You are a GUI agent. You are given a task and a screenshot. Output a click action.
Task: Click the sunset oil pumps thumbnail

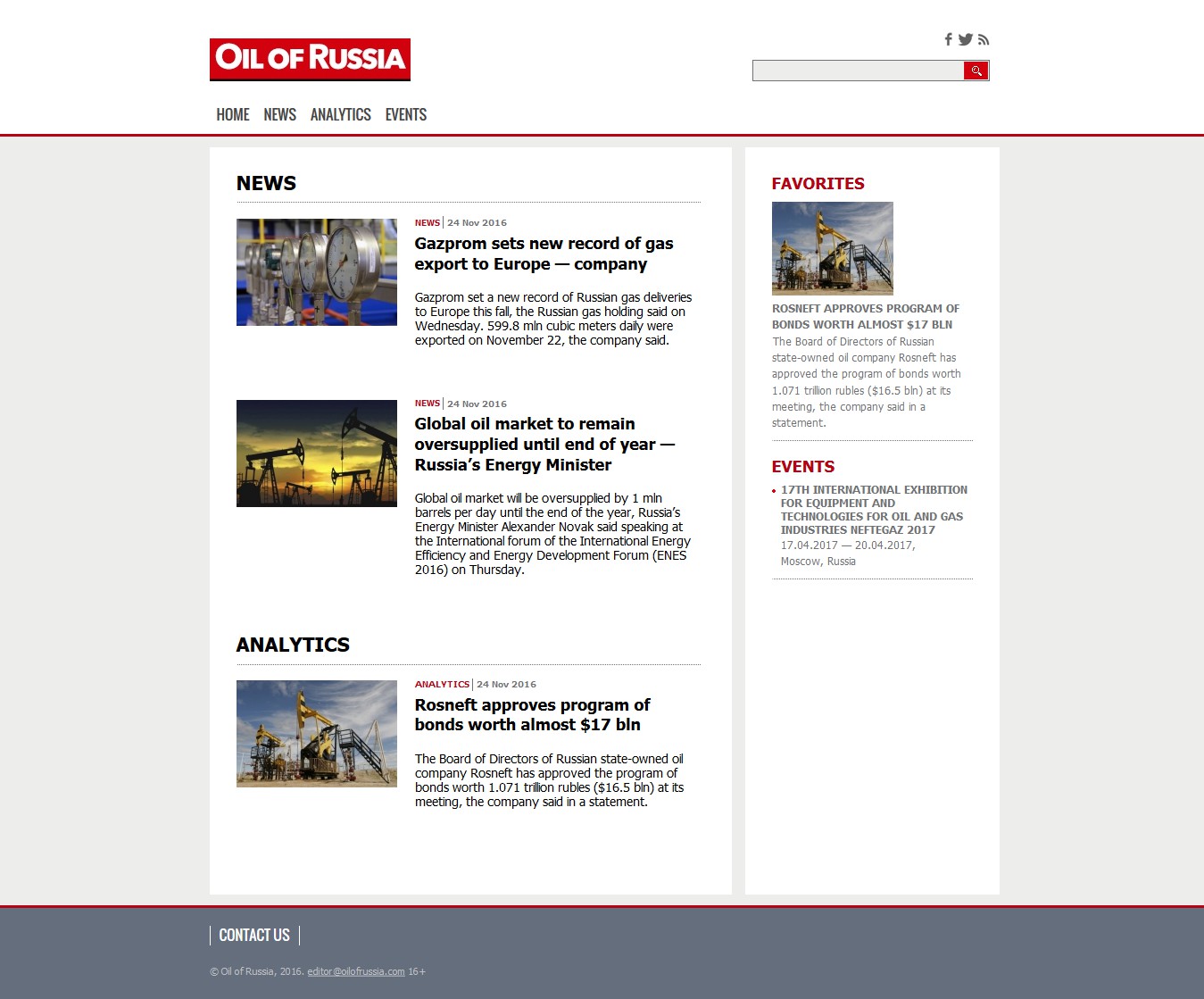(x=317, y=454)
